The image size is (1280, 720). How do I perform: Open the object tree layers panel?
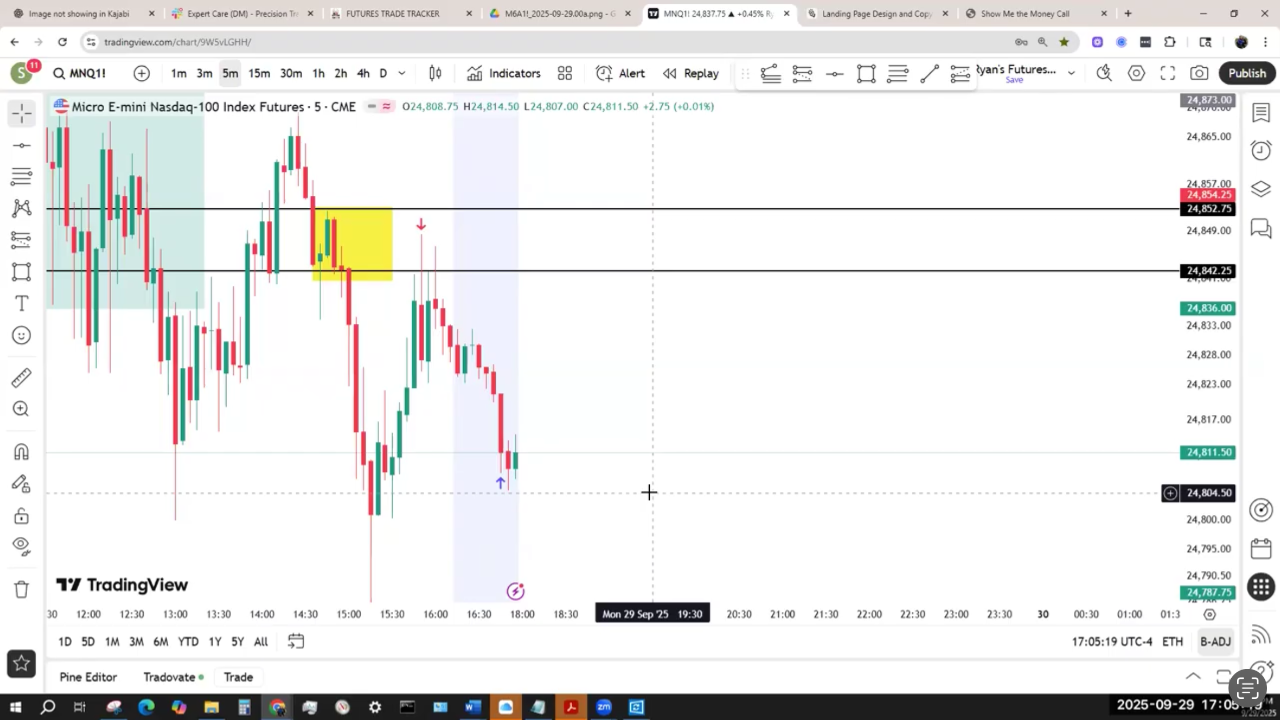pyautogui.click(x=1261, y=189)
